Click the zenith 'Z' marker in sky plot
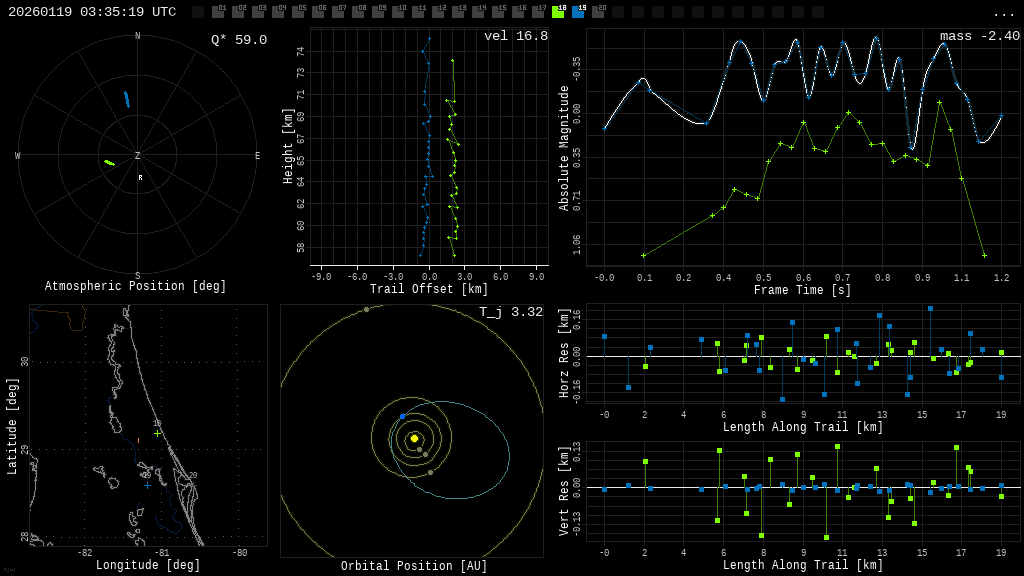The height and width of the screenshot is (576, 1024). coord(138,156)
